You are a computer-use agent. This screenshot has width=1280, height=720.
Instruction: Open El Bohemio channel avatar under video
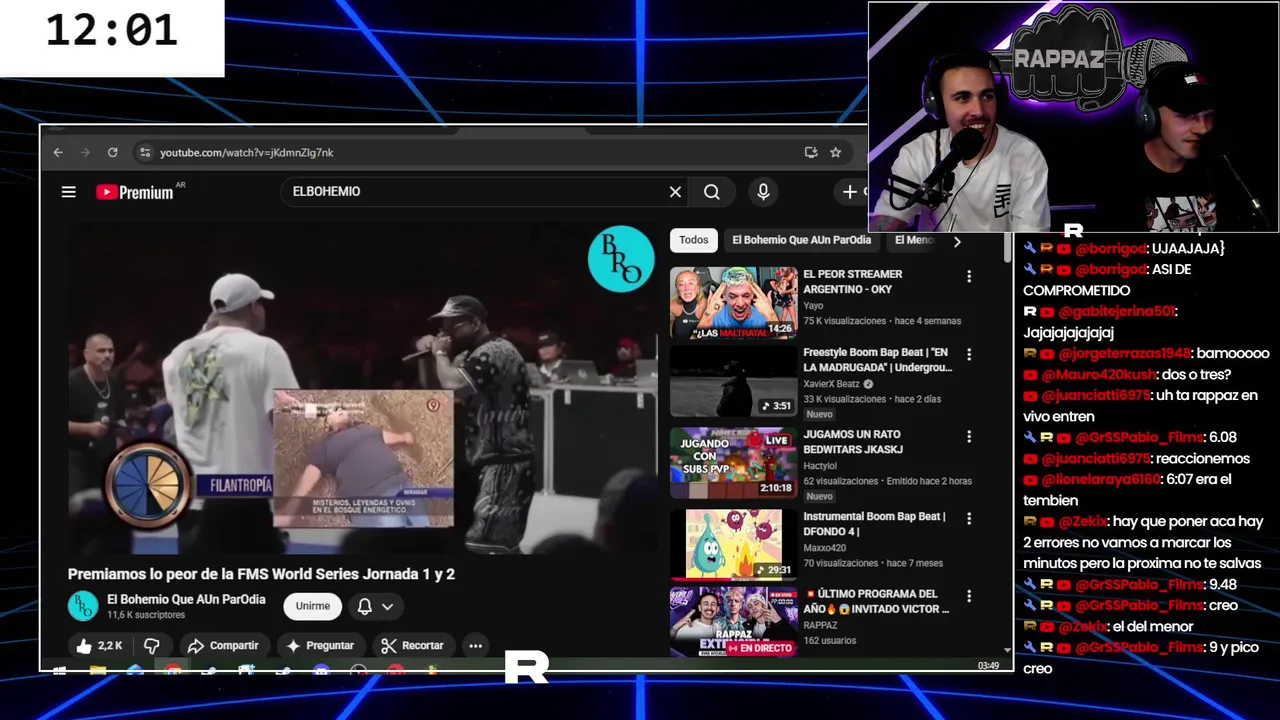coord(83,606)
